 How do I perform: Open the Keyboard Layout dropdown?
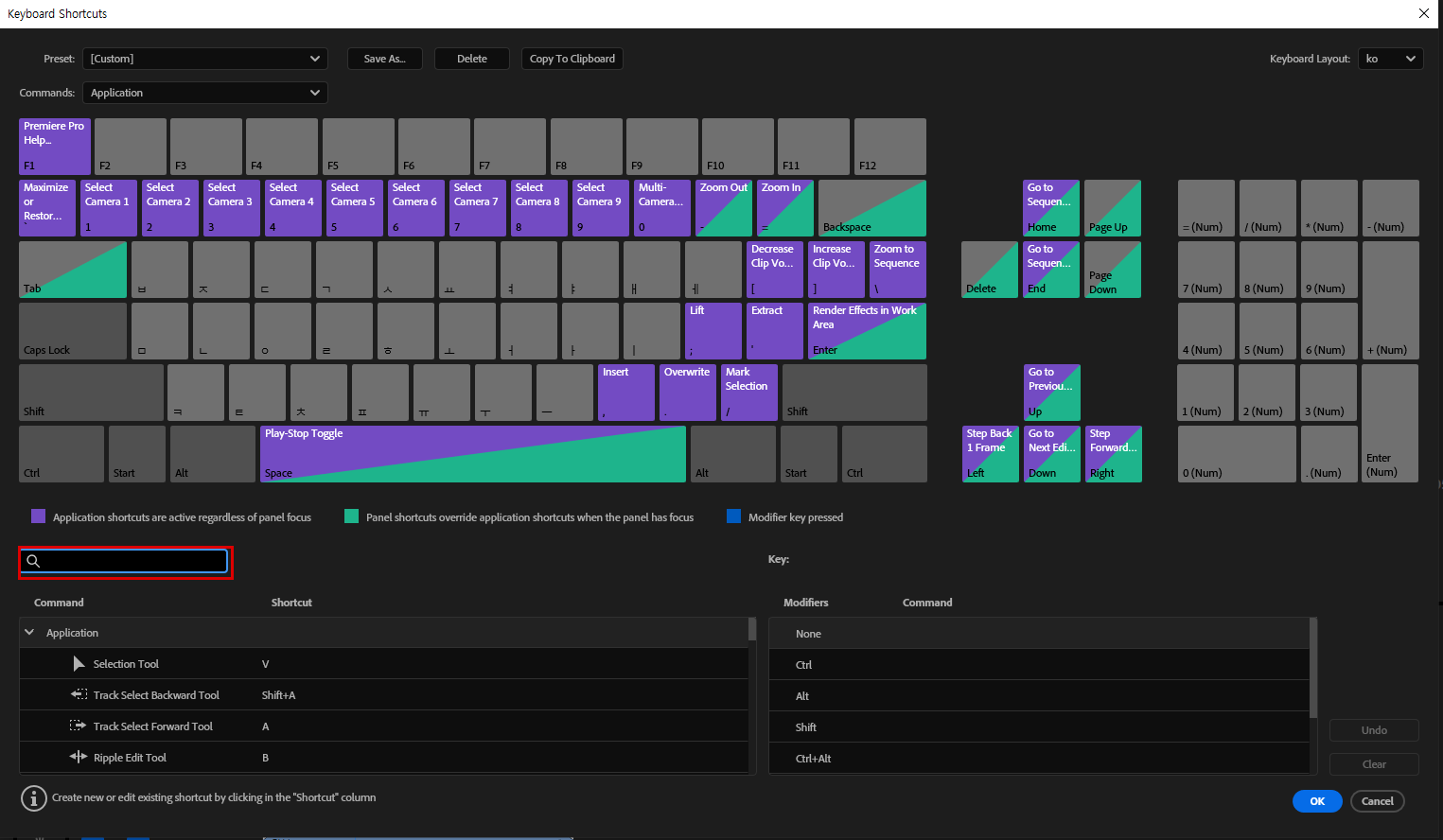coord(1391,59)
